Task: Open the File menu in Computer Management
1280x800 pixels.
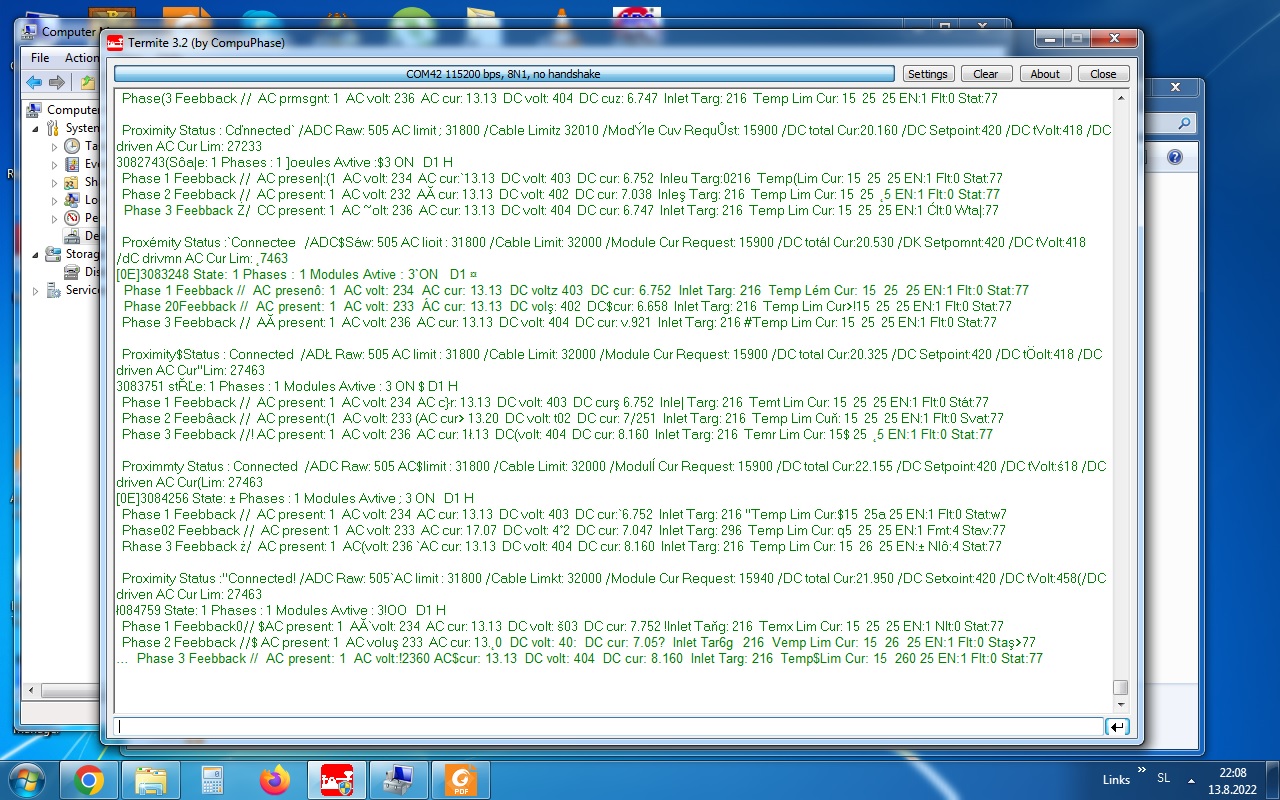Action: pos(40,58)
